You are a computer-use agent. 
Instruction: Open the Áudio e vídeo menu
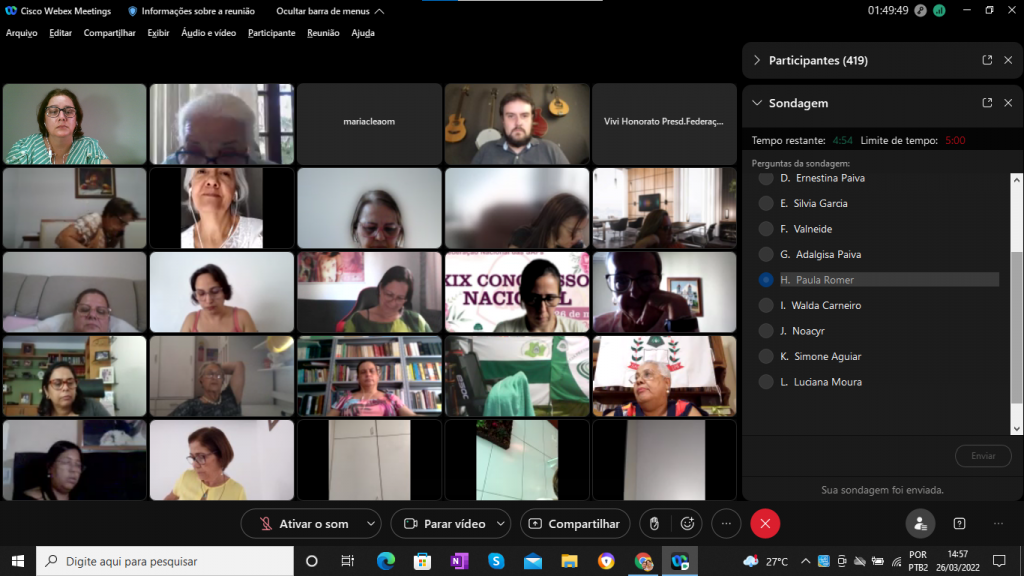point(208,33)
